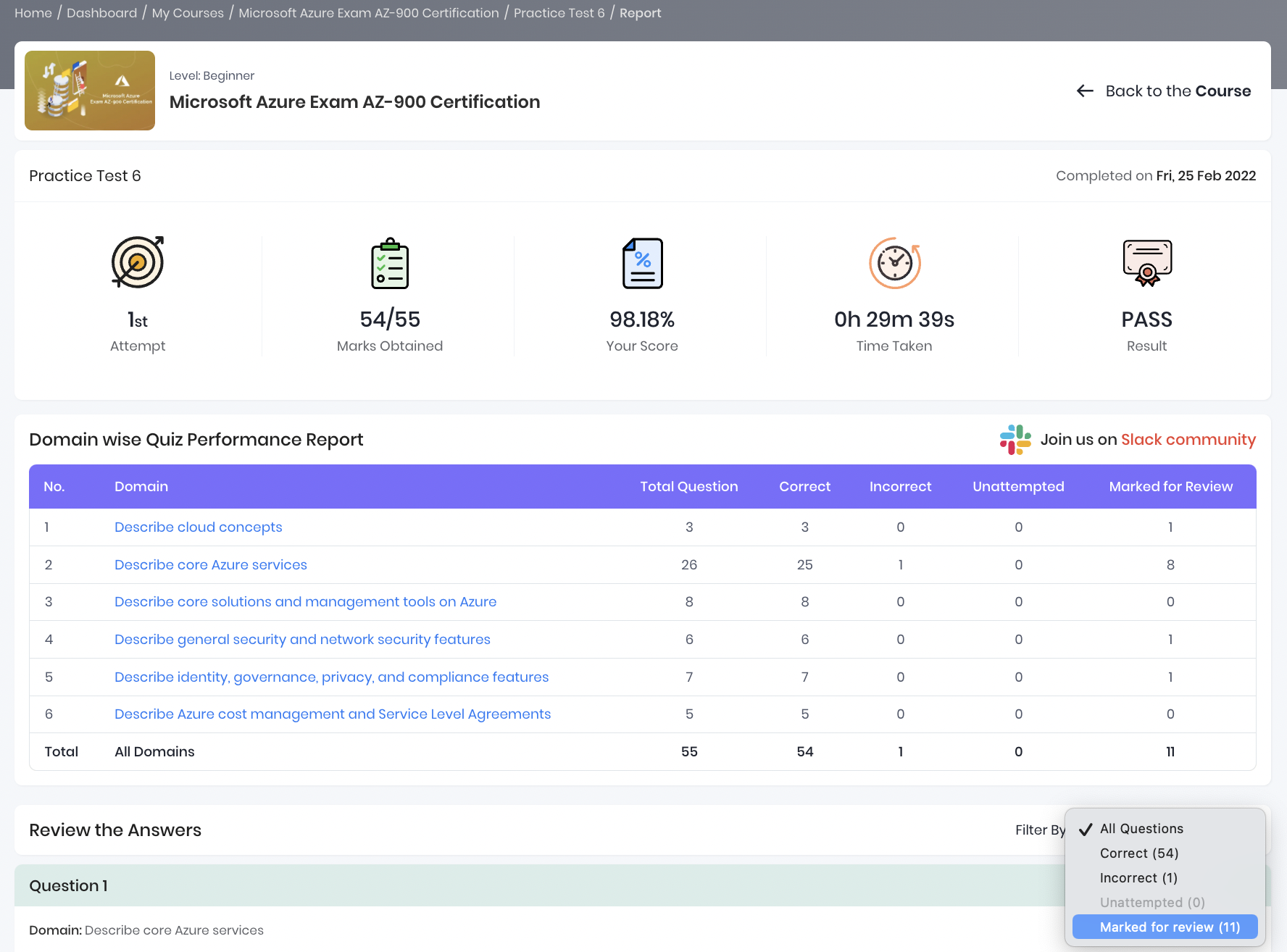Image resolution: width=1287 pixels, height=952 pixels.
Task: Click the checklist Marks Obtained icon
Action: pyautogui.click(x=390, y=263)
